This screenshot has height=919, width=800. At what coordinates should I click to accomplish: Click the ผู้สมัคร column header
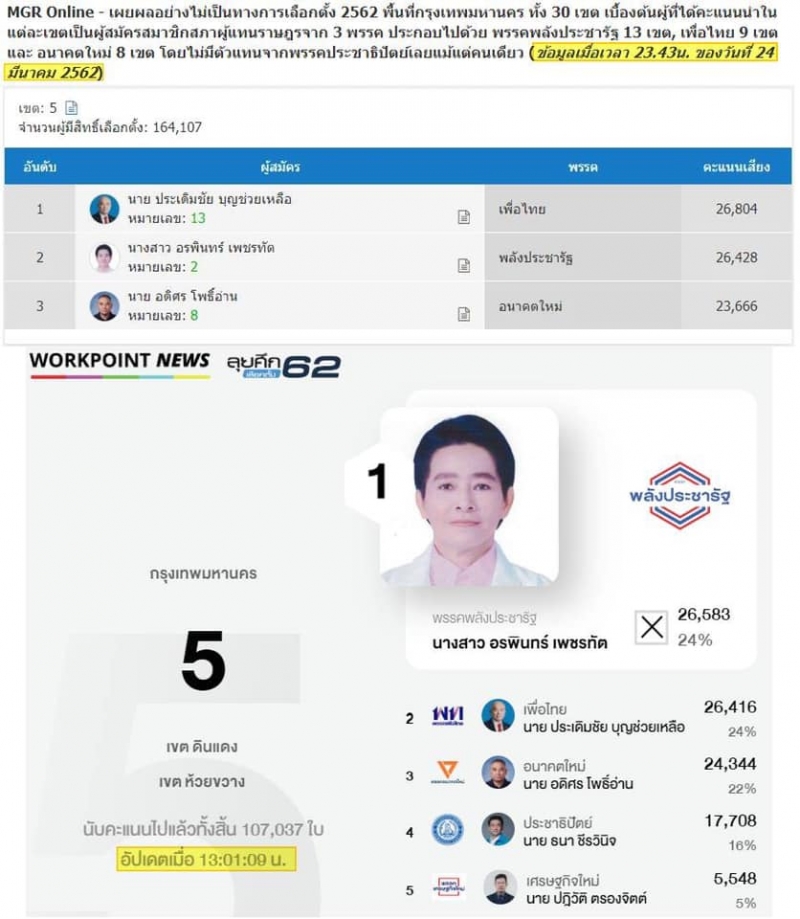click(280, 167)
